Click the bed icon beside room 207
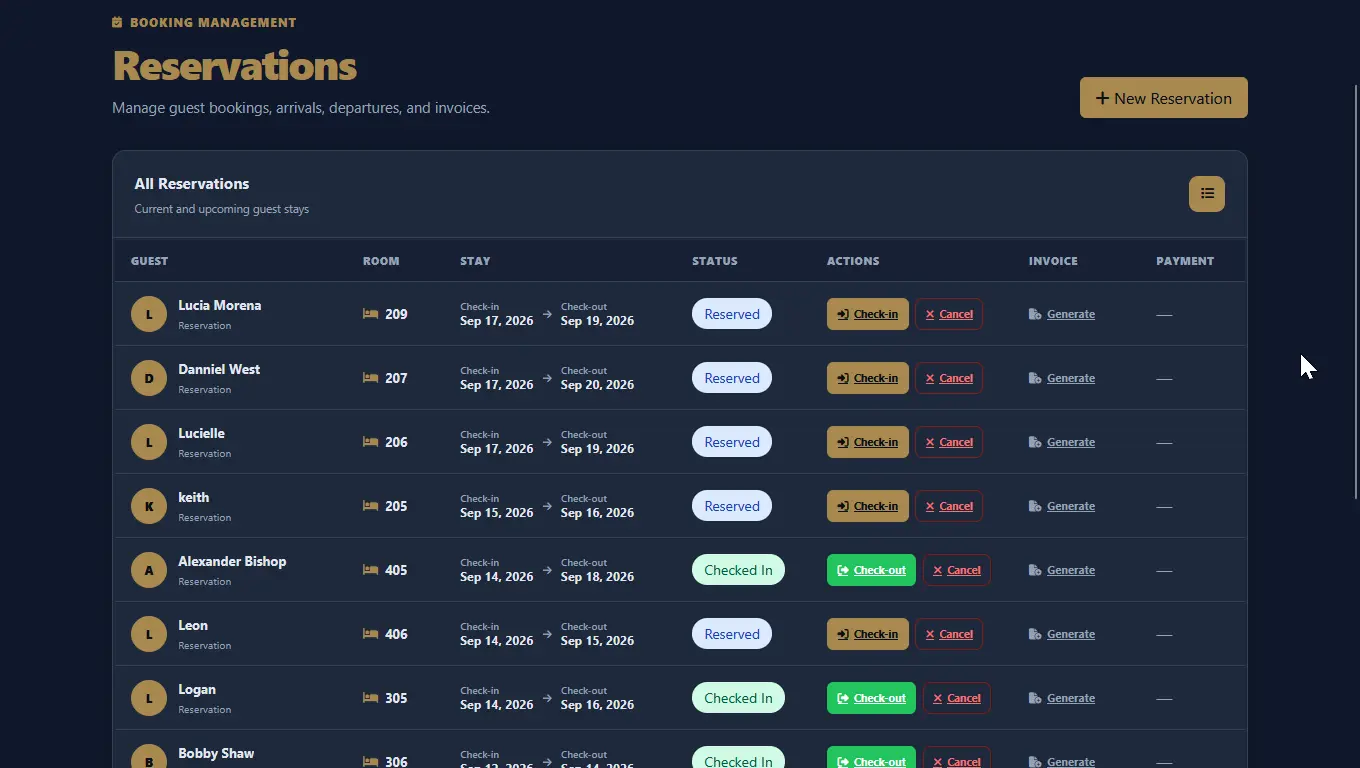 370,378
